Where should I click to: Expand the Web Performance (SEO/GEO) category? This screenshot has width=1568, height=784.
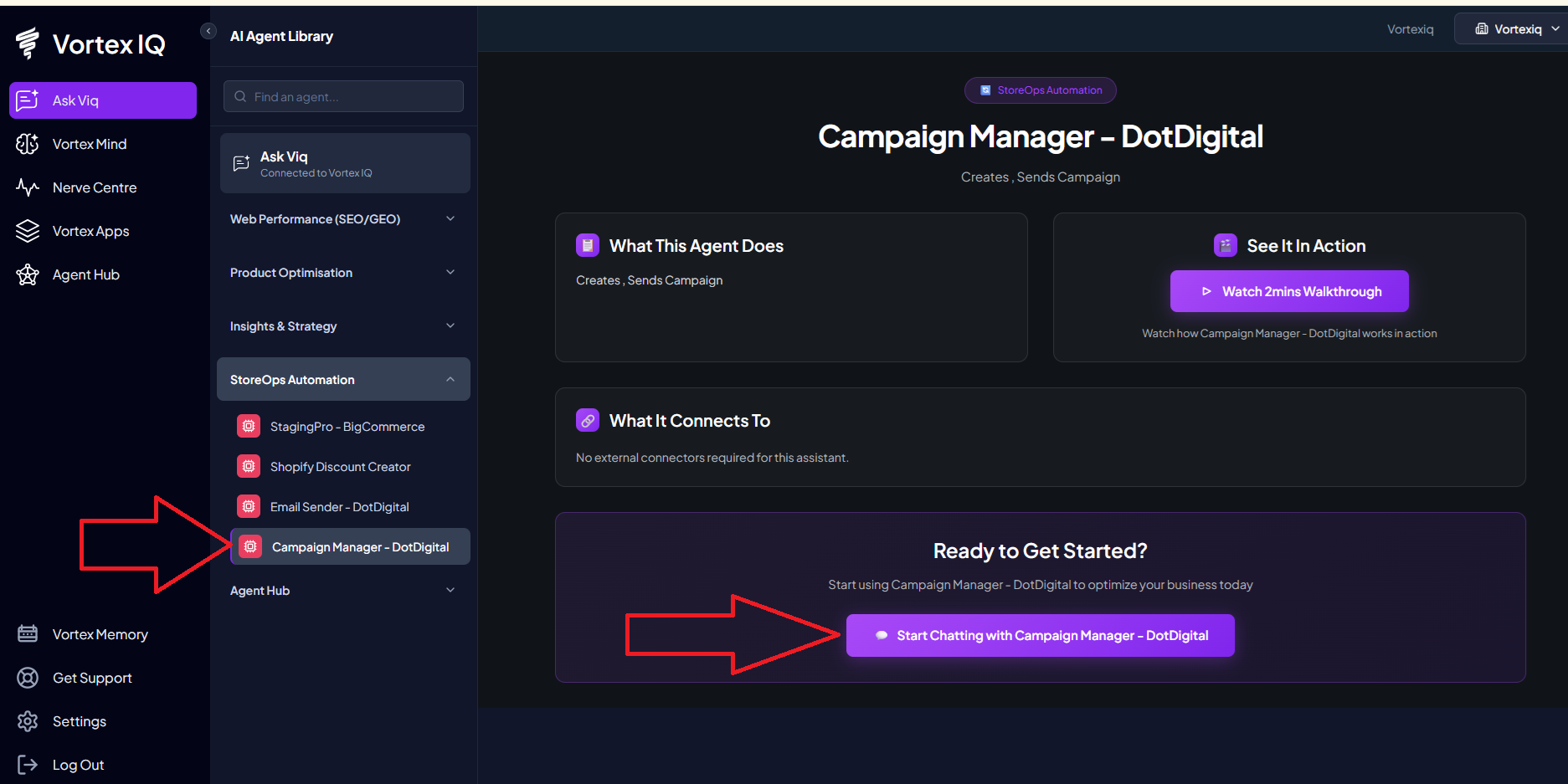coord(450,218)
